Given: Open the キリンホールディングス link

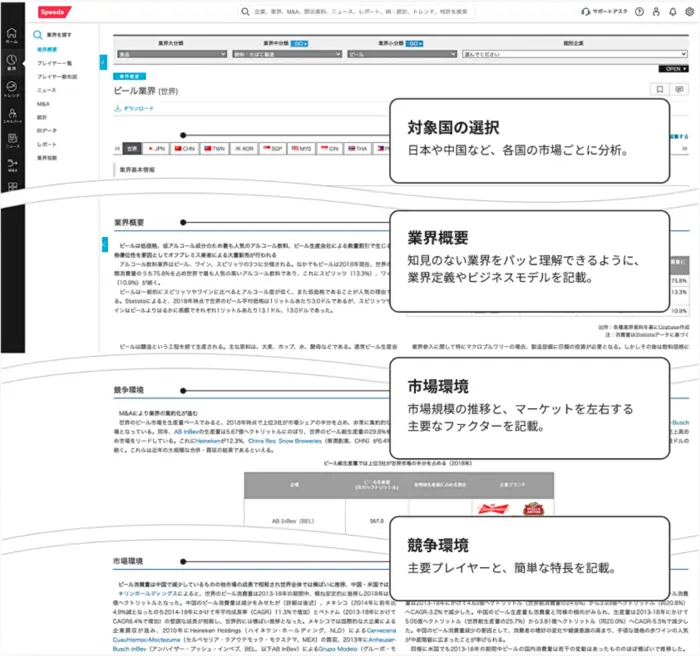Looking at the screenshot, I should coord(148,593).
